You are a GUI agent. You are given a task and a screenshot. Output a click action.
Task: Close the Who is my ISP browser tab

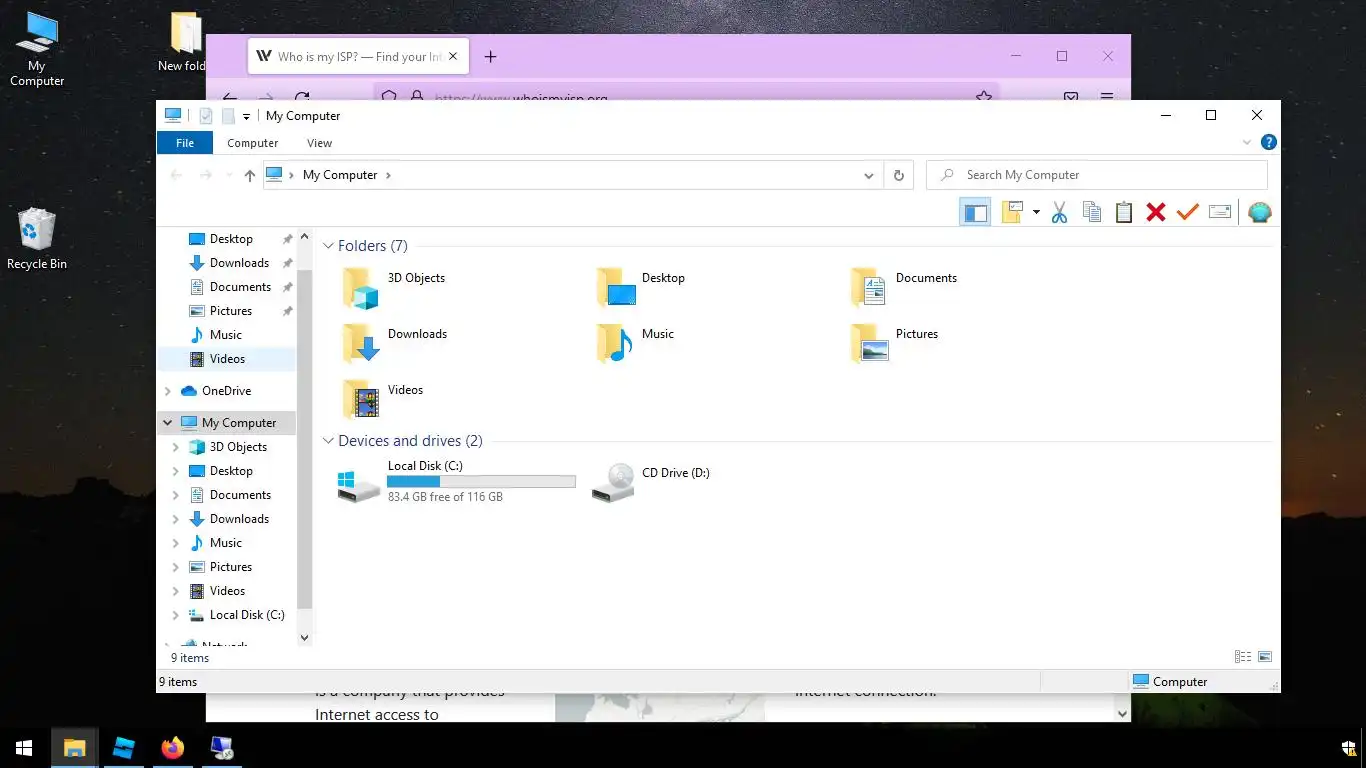pyautogui.click(x=454, y=57)
